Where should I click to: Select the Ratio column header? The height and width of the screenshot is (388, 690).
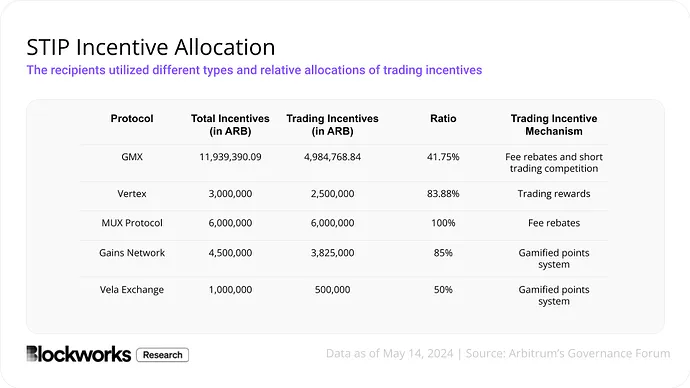point(443,118)
